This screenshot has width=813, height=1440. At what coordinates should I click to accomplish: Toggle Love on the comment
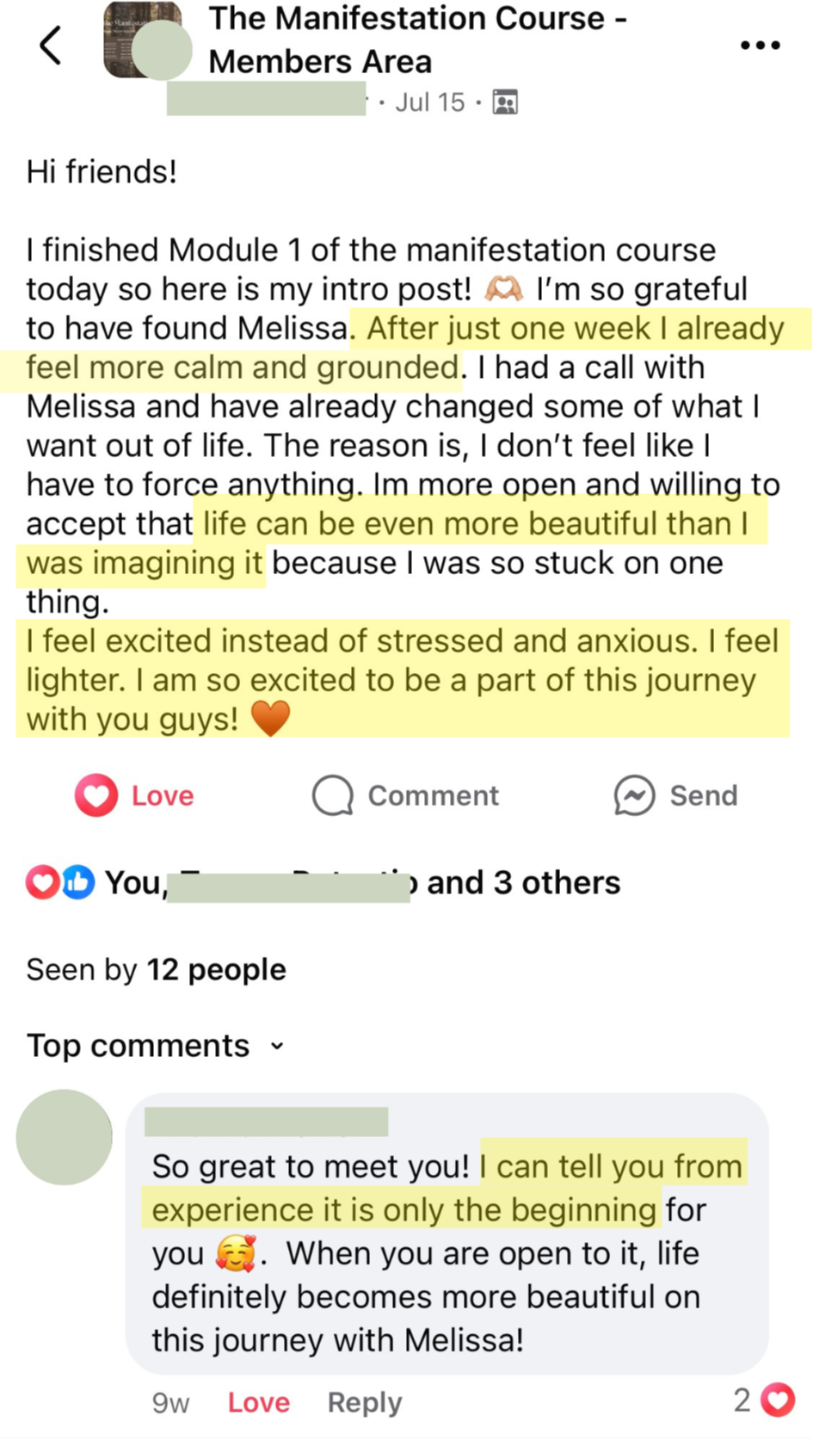258,1403
